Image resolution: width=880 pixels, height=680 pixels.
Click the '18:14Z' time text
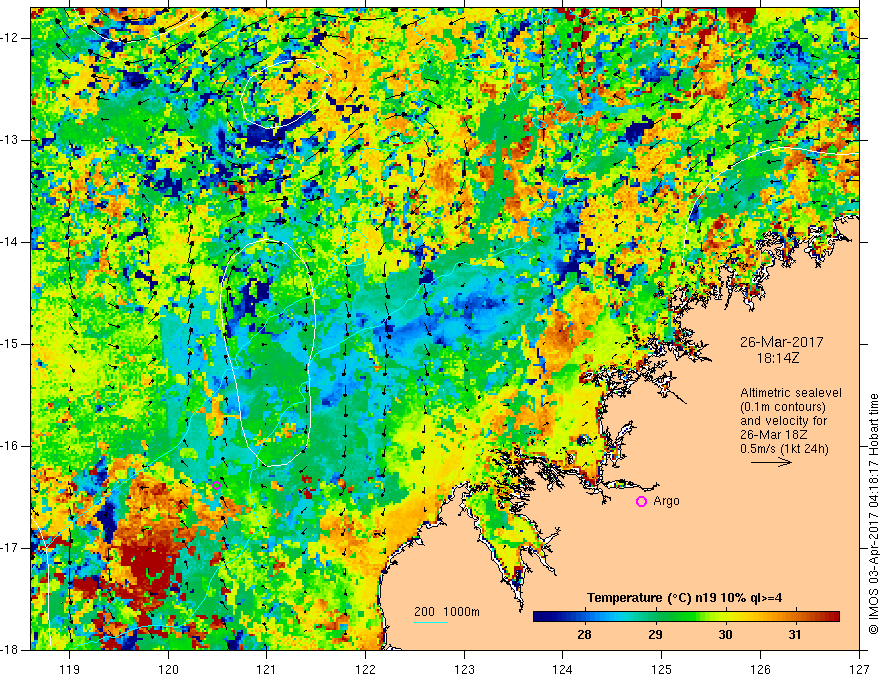pos(777,358)
